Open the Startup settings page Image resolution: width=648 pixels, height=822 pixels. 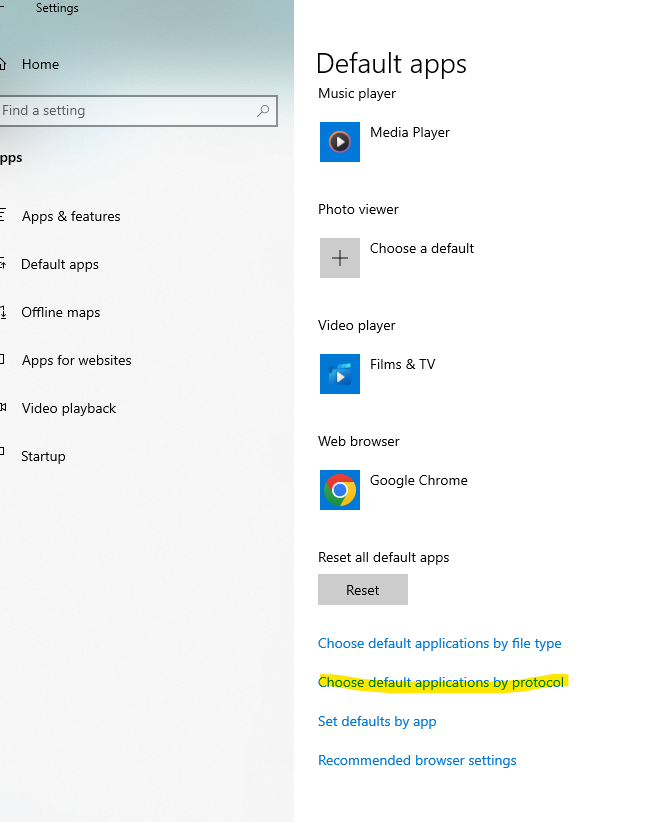[x=43, y=456]
